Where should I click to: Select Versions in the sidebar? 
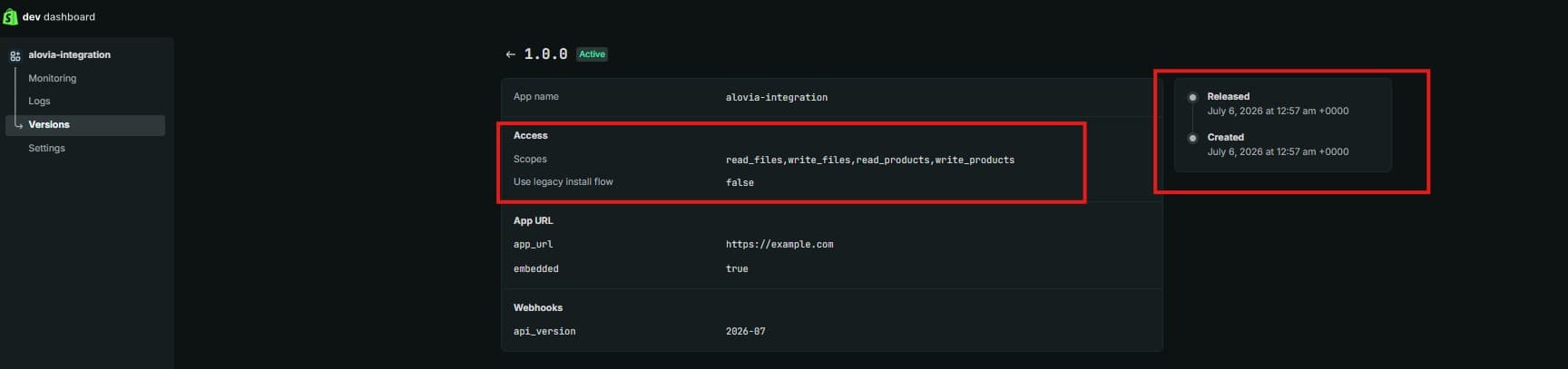coord(85,124)
